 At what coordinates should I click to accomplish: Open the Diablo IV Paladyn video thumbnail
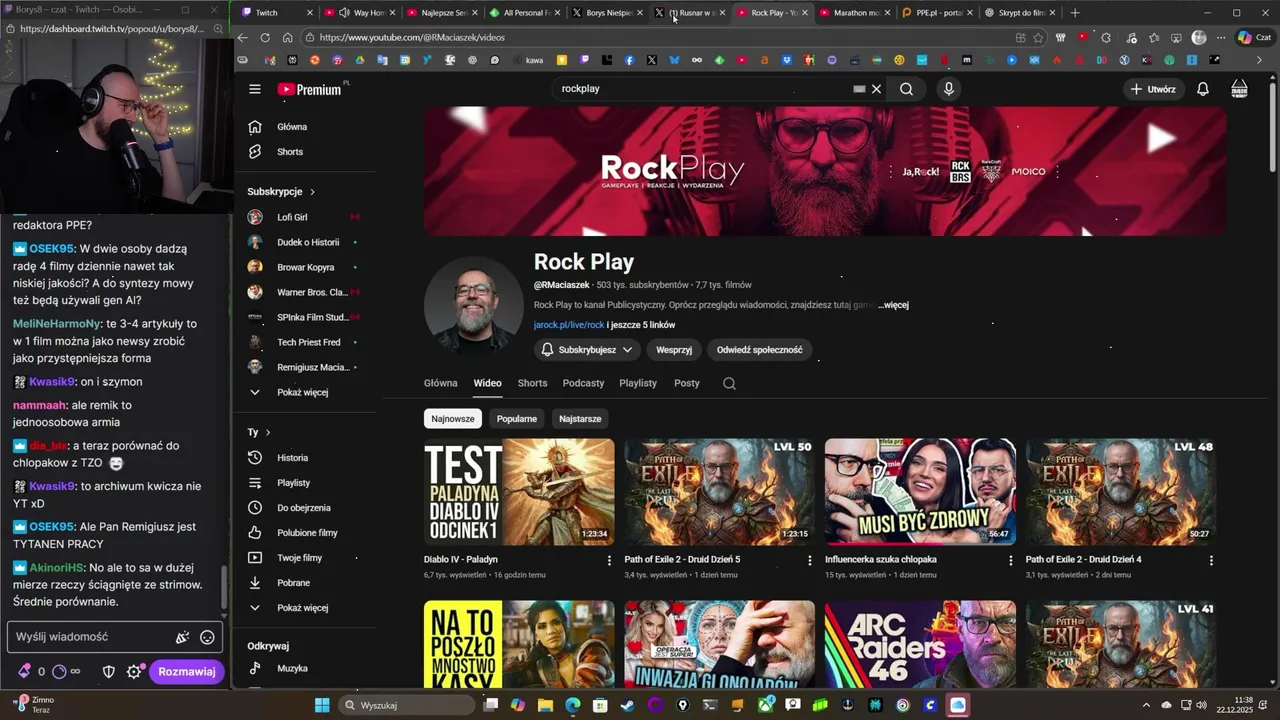[519, 492]
